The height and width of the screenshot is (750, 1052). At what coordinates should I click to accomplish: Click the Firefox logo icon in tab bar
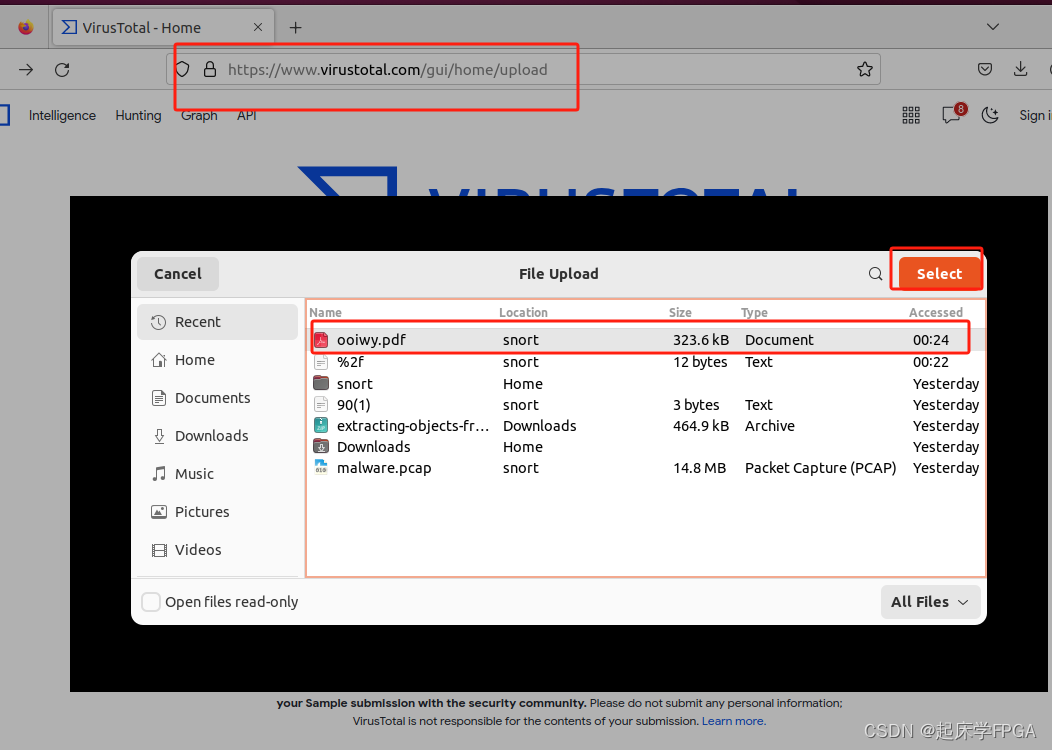tap(25, 28)
